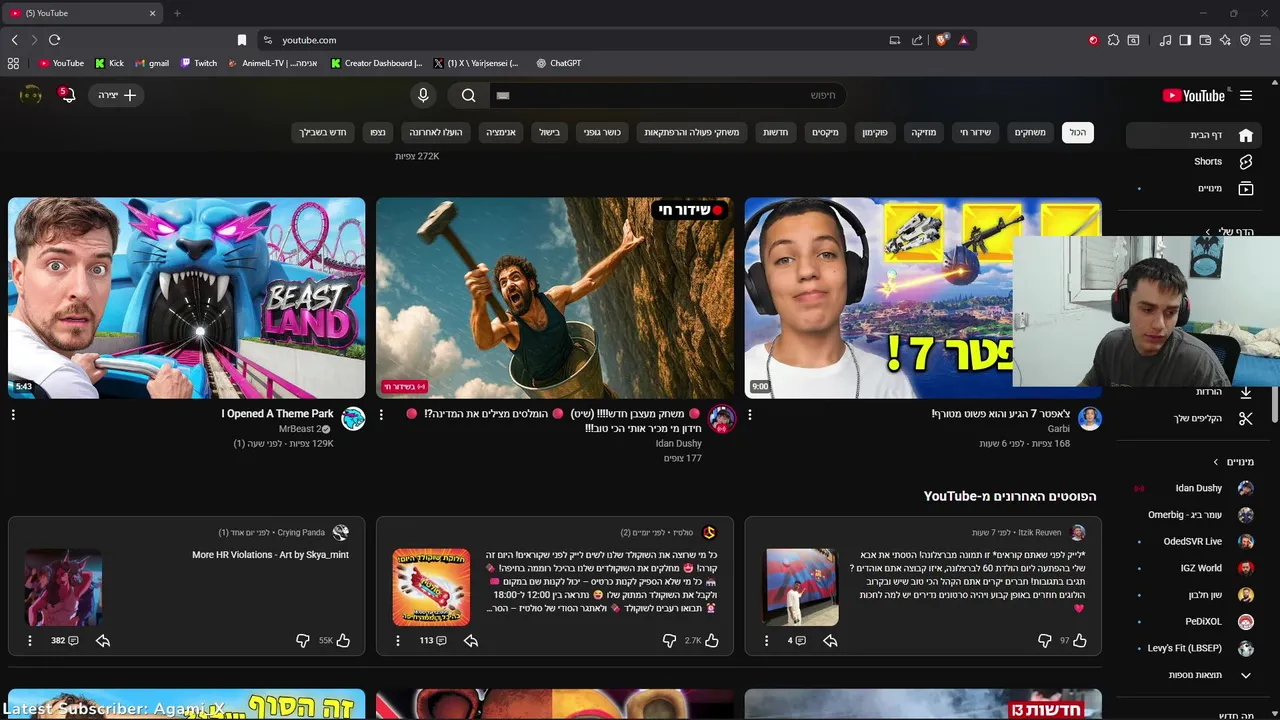Share the Crying Panda post
The image size is (1280, 720).
pos(103,640)
